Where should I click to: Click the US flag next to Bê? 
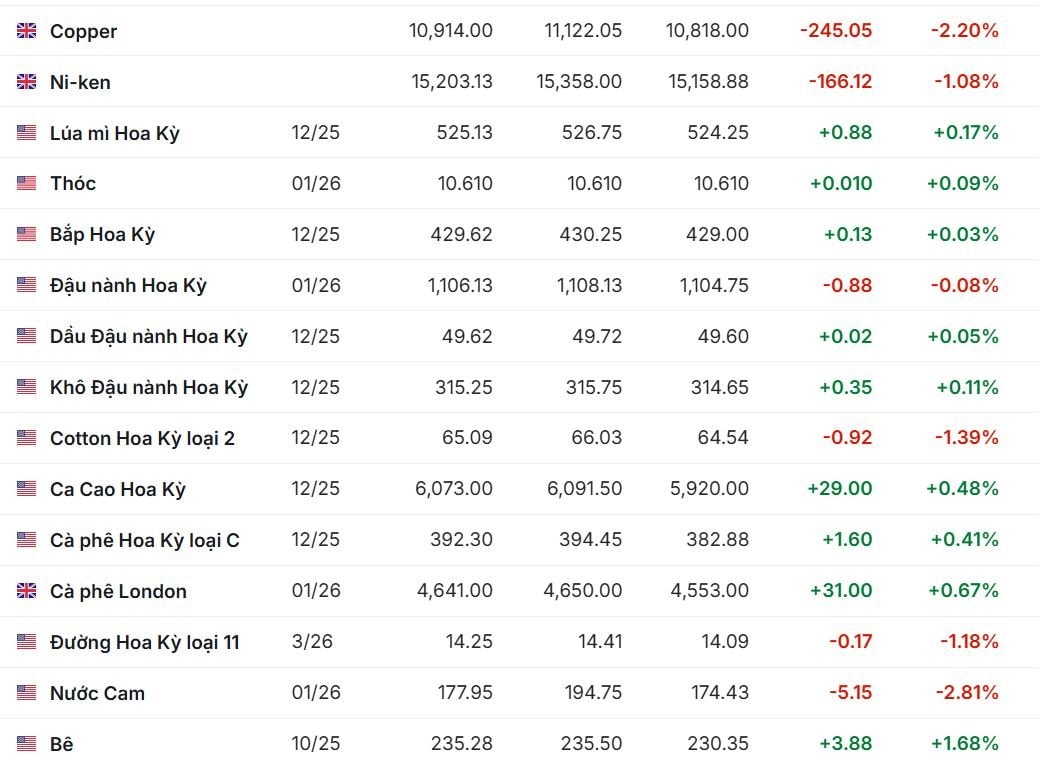tap(27, 744)
